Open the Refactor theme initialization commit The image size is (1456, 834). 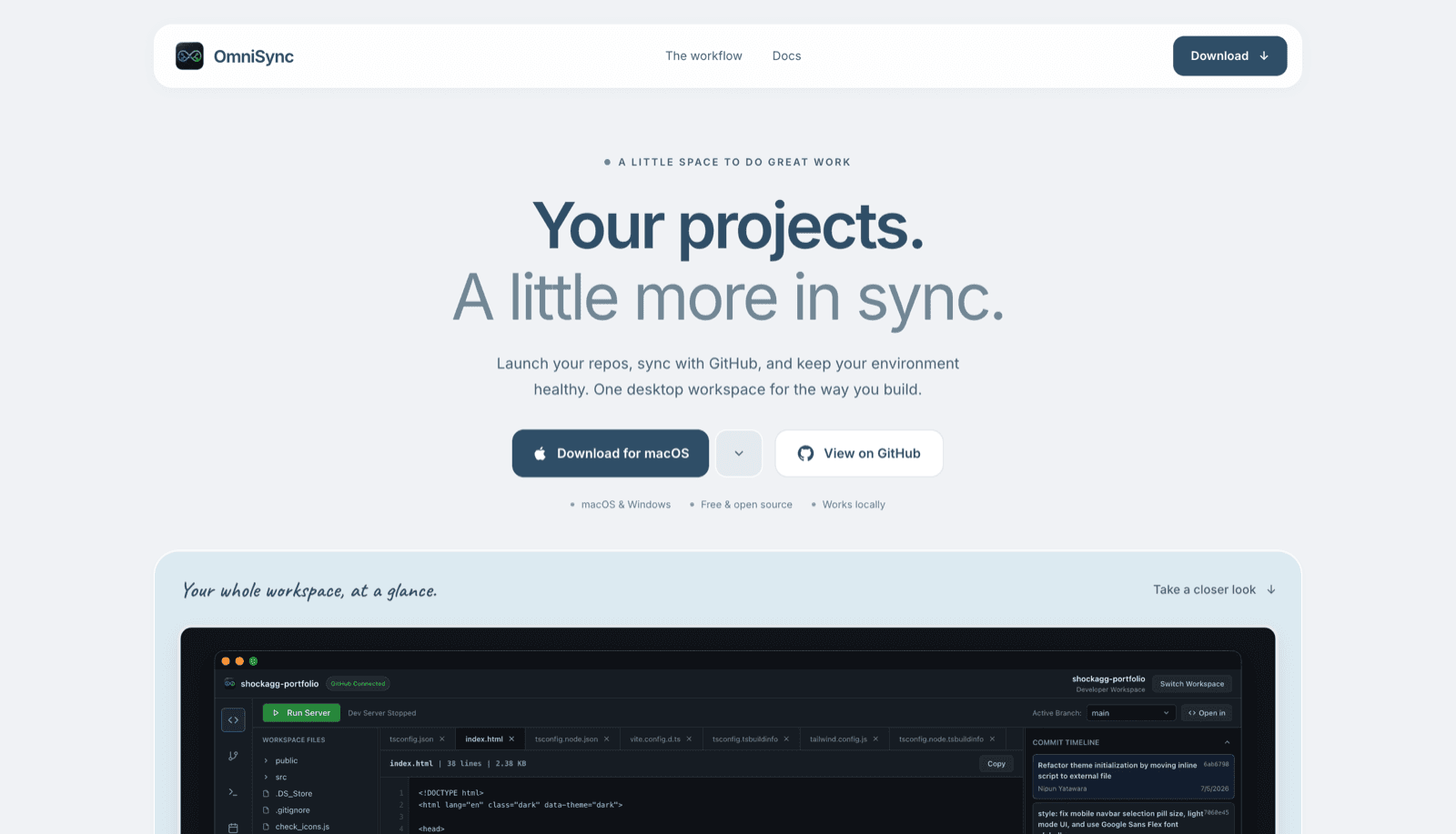(x=1133, y=777)
